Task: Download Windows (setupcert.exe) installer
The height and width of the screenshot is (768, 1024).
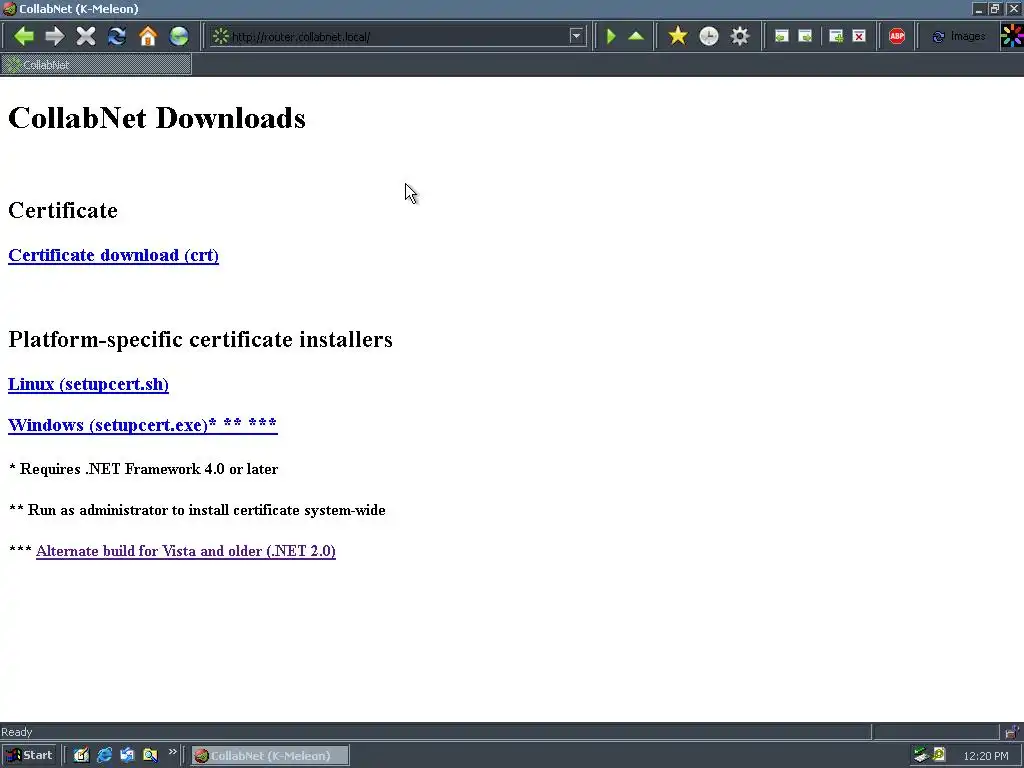Action: pyautogui.click(x=142, y=425)
